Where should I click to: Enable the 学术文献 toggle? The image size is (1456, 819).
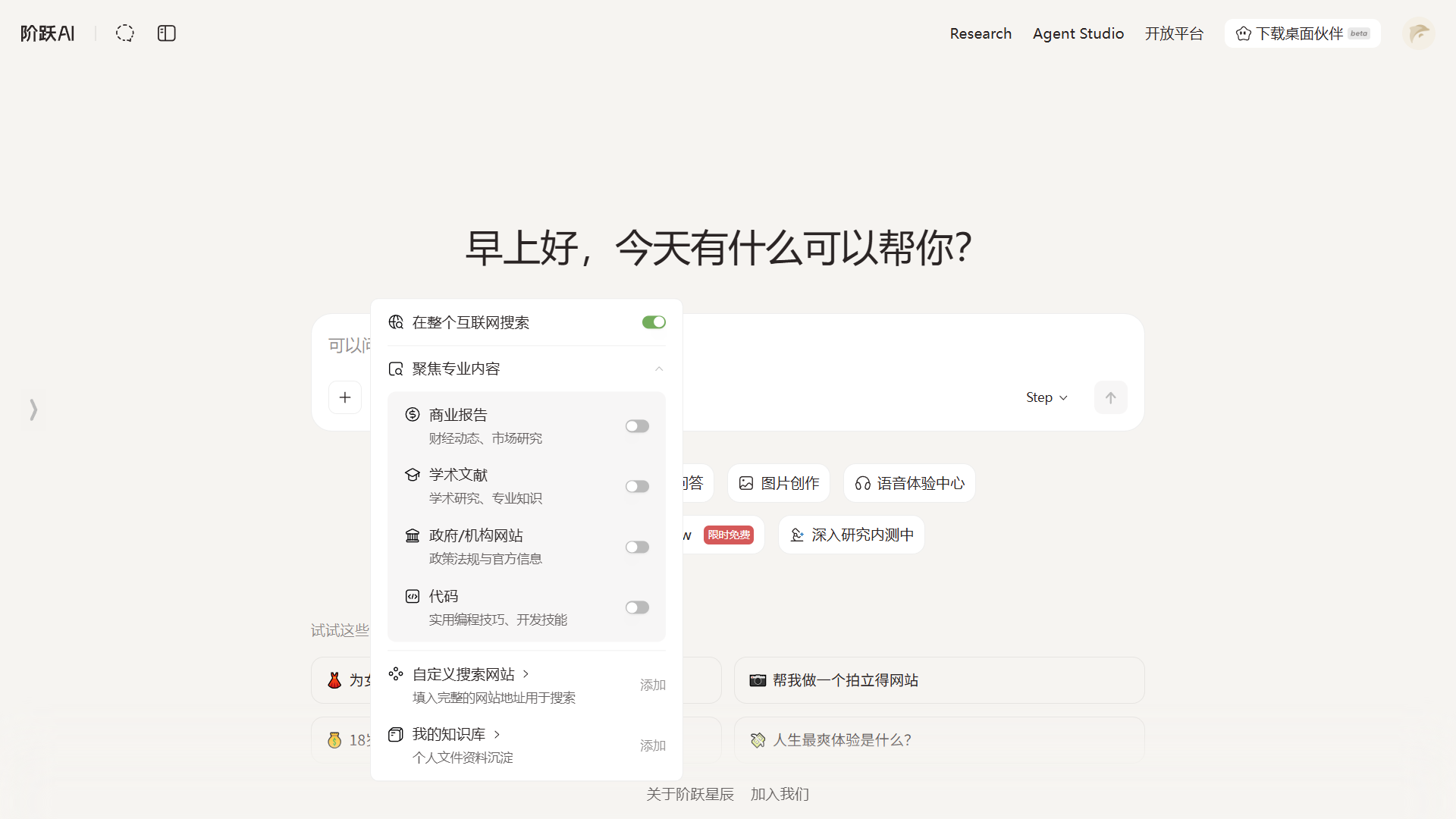click(637, 486)
